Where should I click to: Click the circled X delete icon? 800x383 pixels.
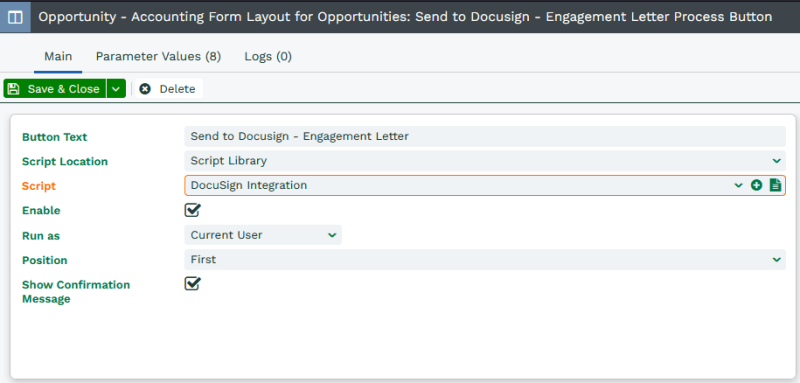pyautogui.click(x=145, y=89)
